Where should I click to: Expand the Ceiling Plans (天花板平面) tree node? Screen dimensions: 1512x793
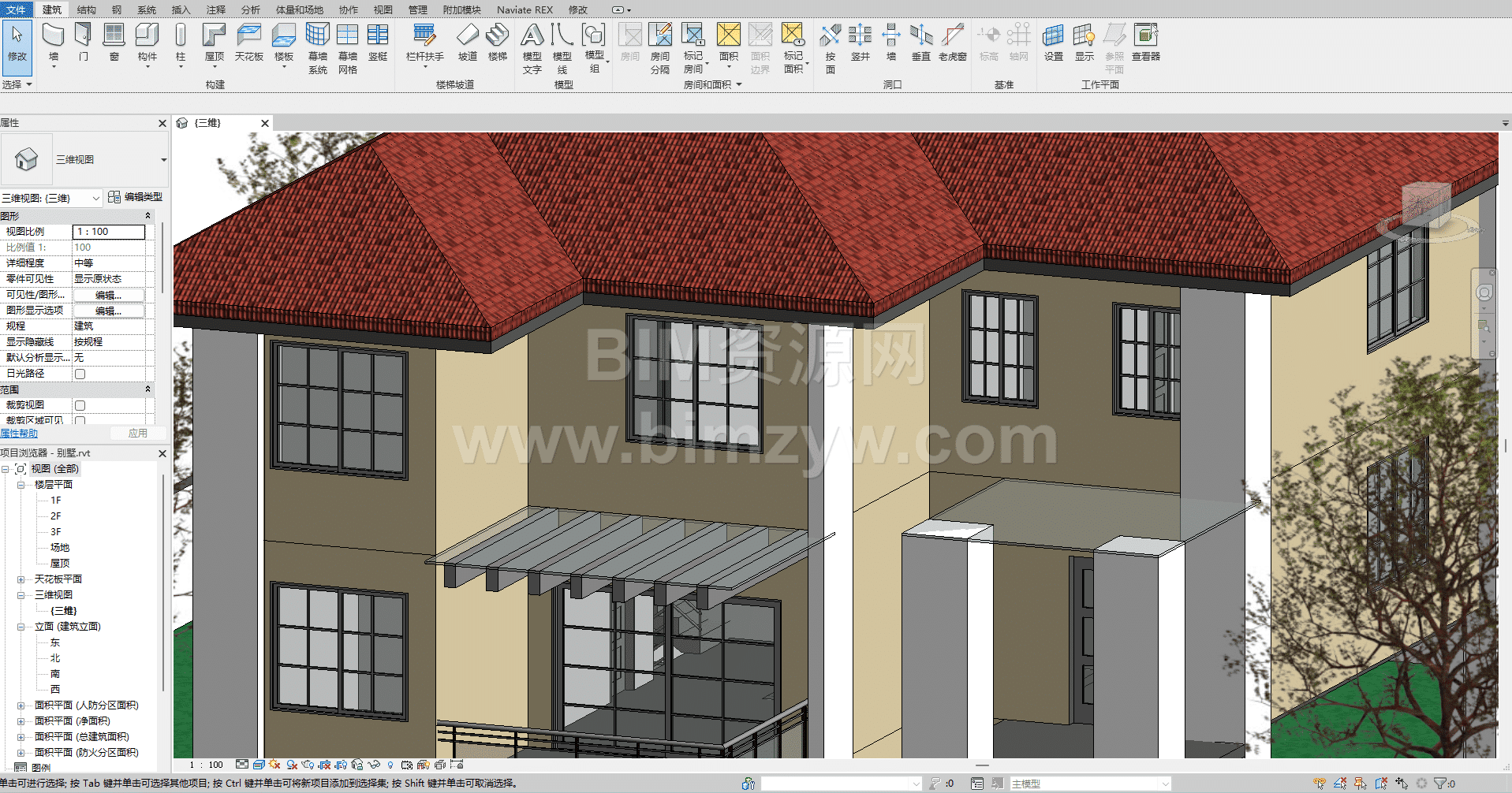pos(21,579)
